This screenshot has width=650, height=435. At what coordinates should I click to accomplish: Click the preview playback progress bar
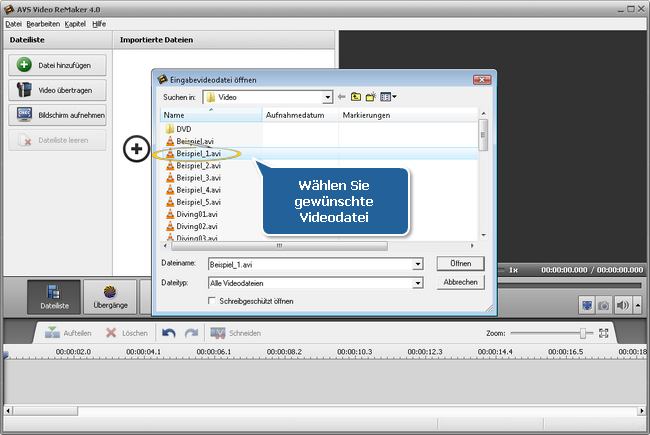click(570, 285)
